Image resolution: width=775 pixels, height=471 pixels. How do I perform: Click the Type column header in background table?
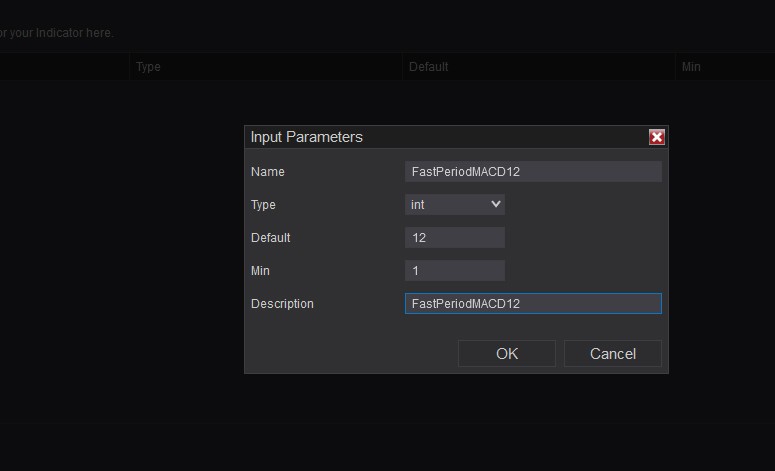point(148,67)
